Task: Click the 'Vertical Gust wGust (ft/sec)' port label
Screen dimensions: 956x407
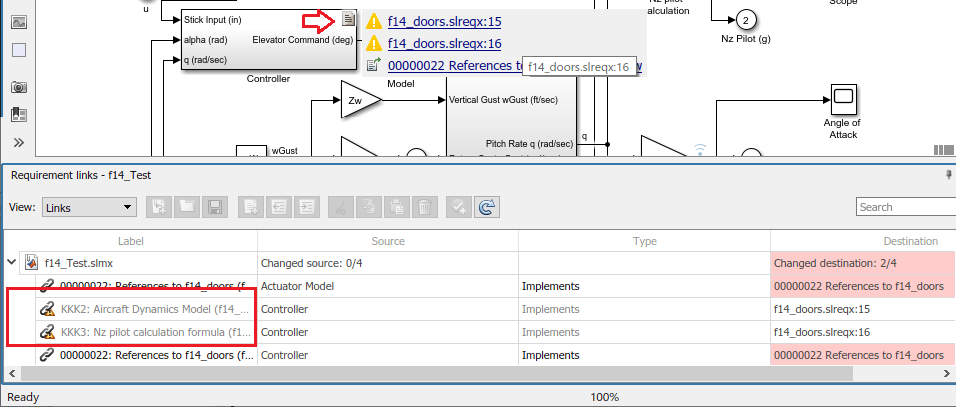Action: [503, 100]
